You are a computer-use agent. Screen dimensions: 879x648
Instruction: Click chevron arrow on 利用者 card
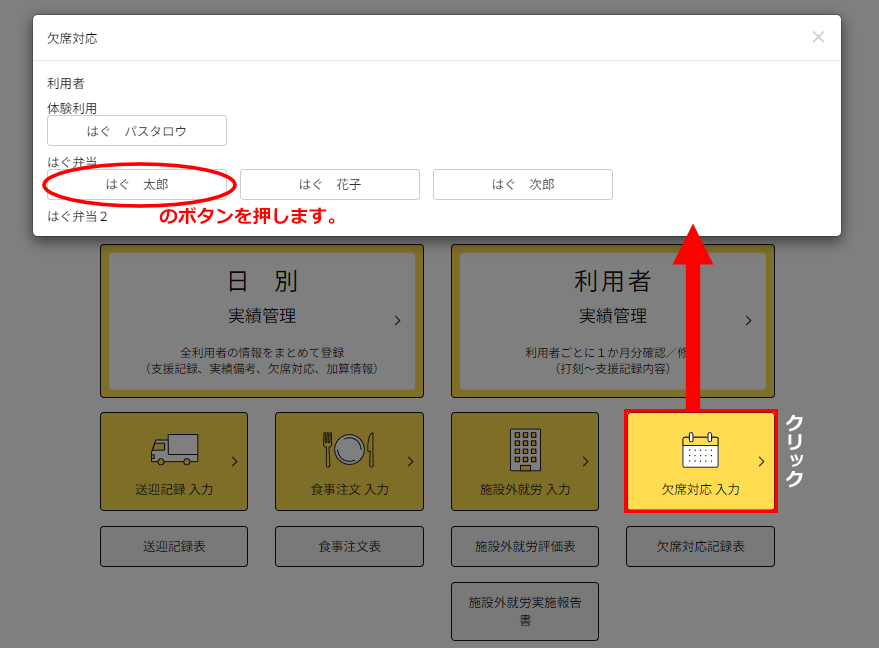coord(748,321)
